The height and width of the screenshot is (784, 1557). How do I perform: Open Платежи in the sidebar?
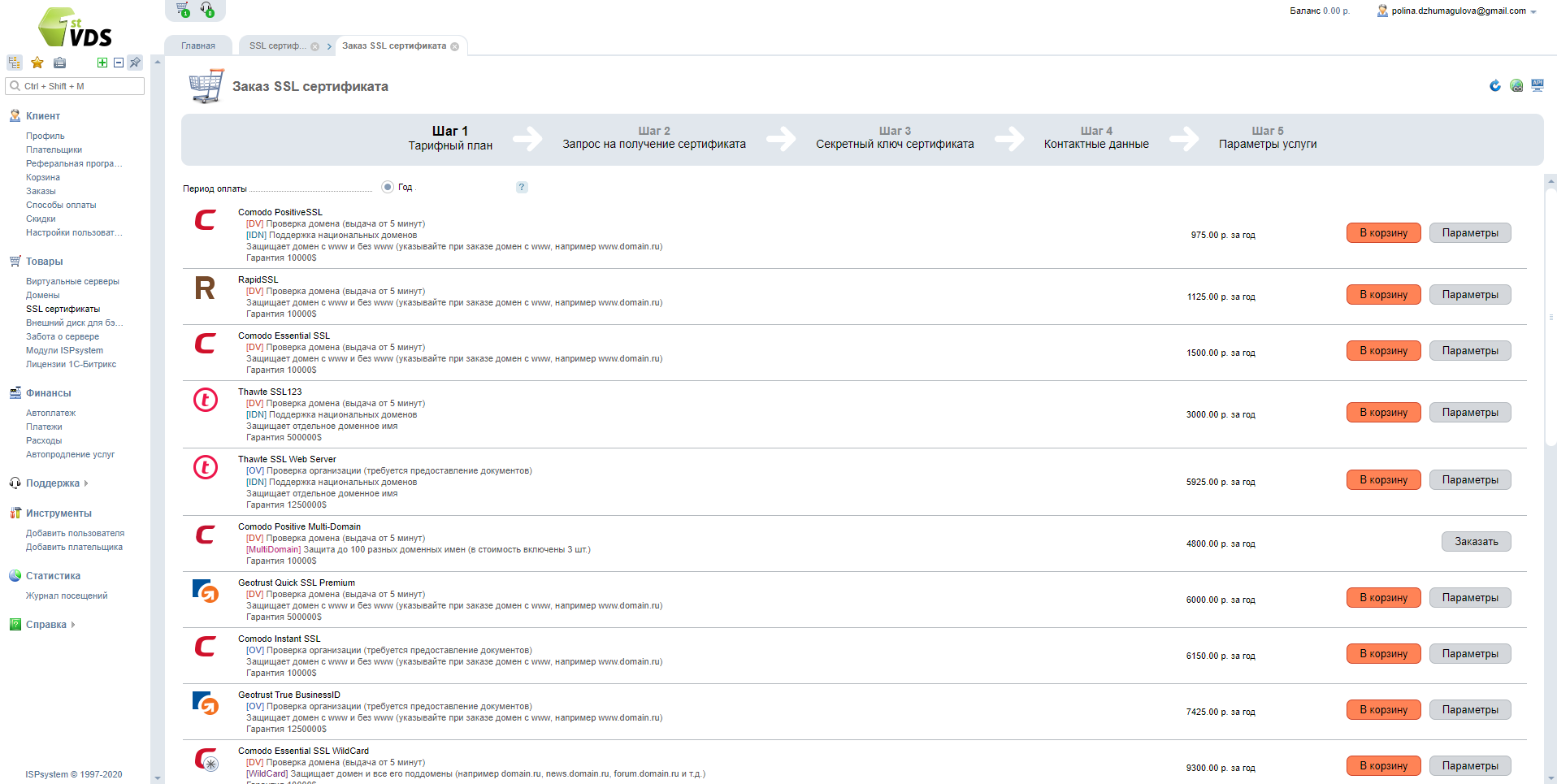(x=44, y=427)
